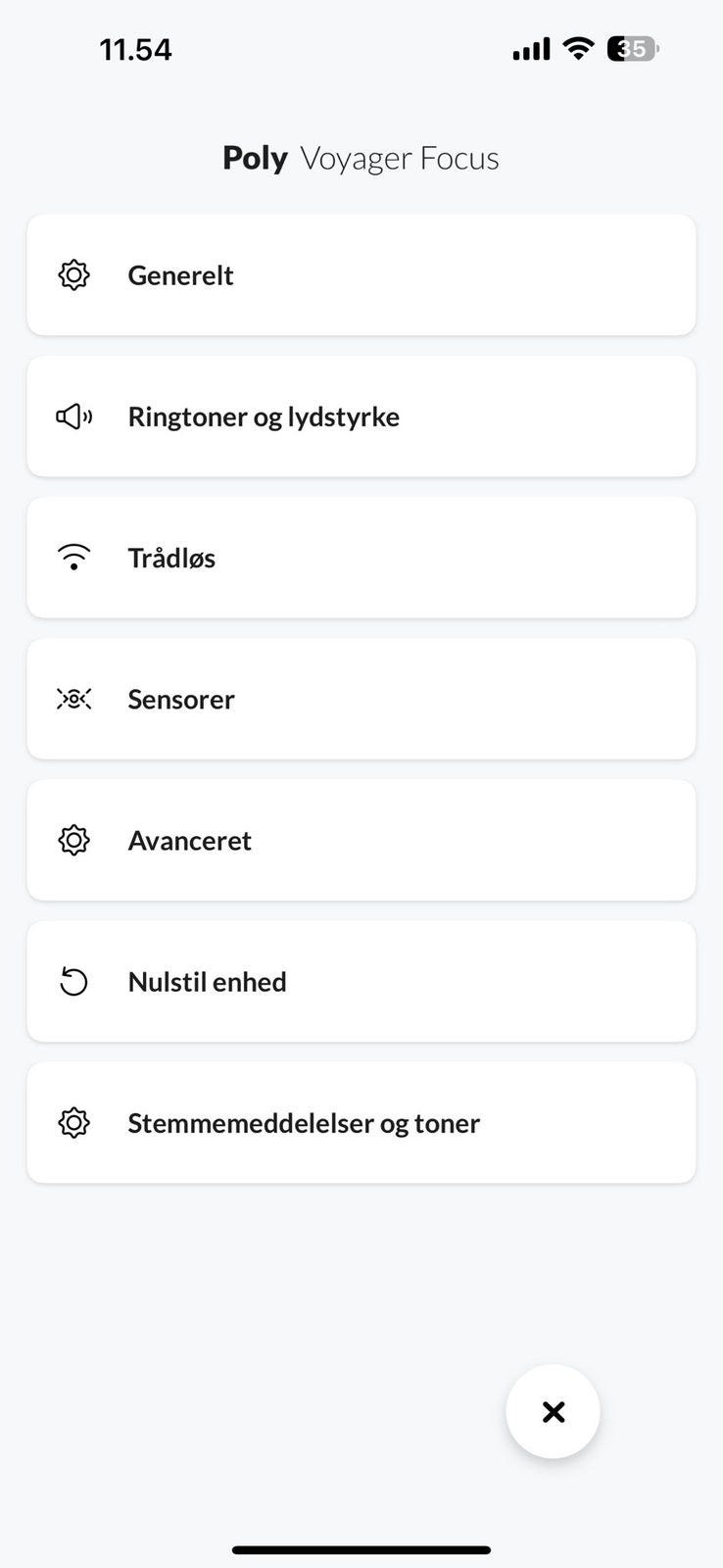Tap the Poly Voyager Focus title
This screenshot has height=1568, width=723.
(x=361, y=158)
